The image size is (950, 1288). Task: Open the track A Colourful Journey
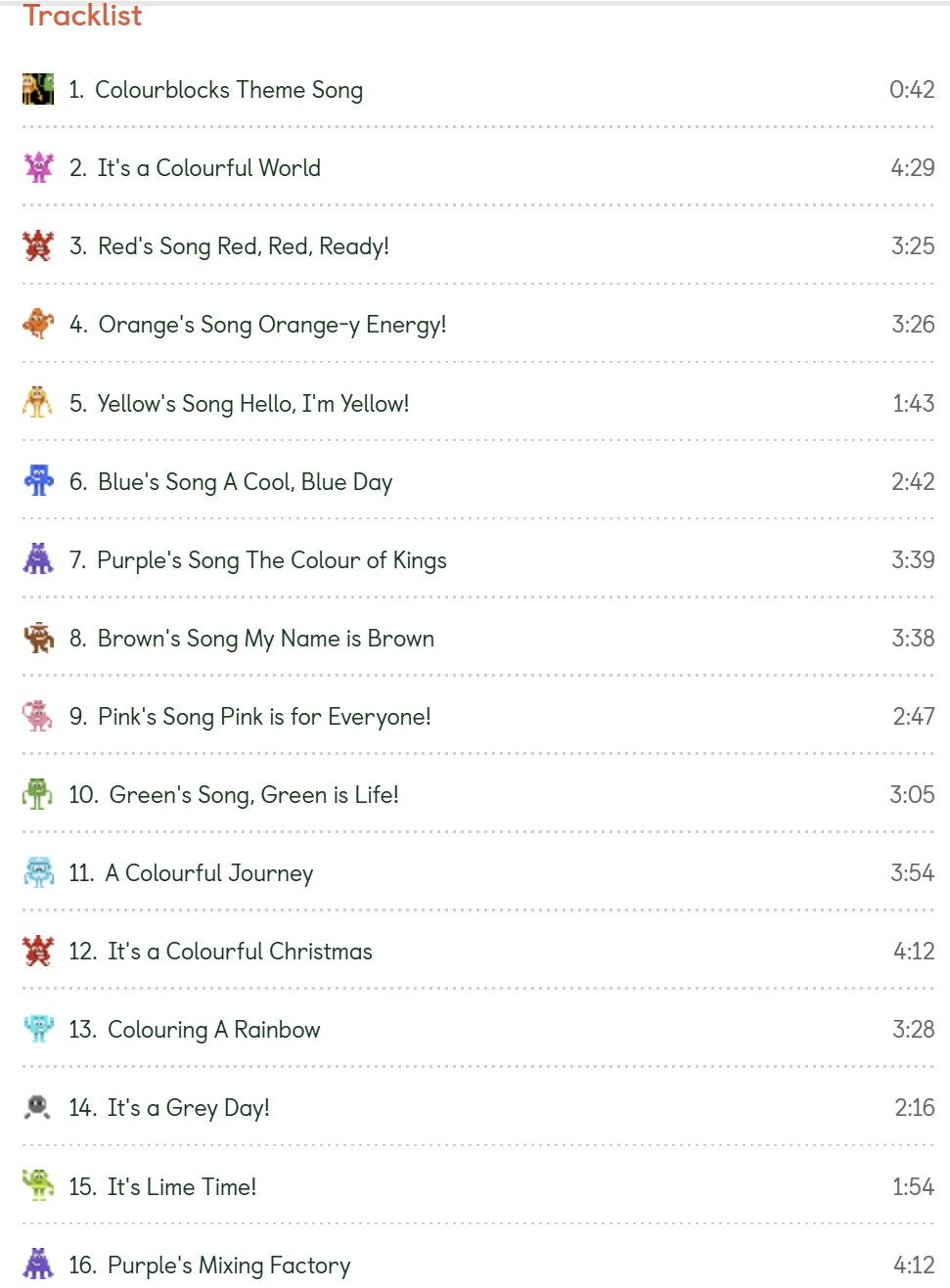click(208, 873)
